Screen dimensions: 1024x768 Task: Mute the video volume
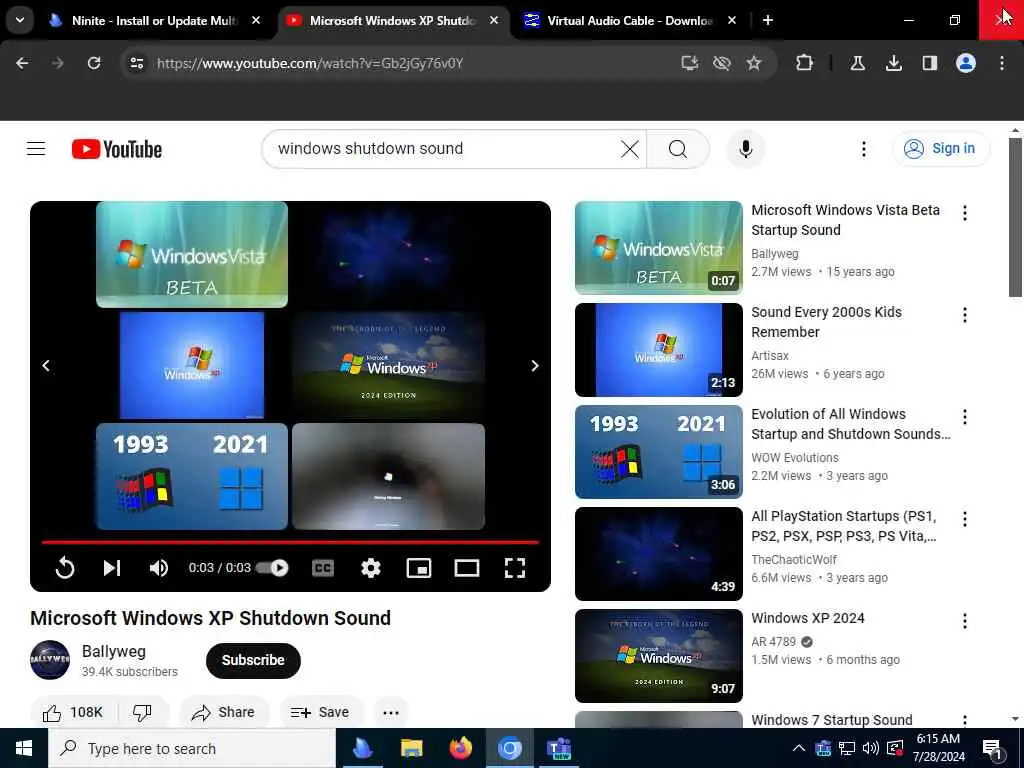(x=159, y=568)
